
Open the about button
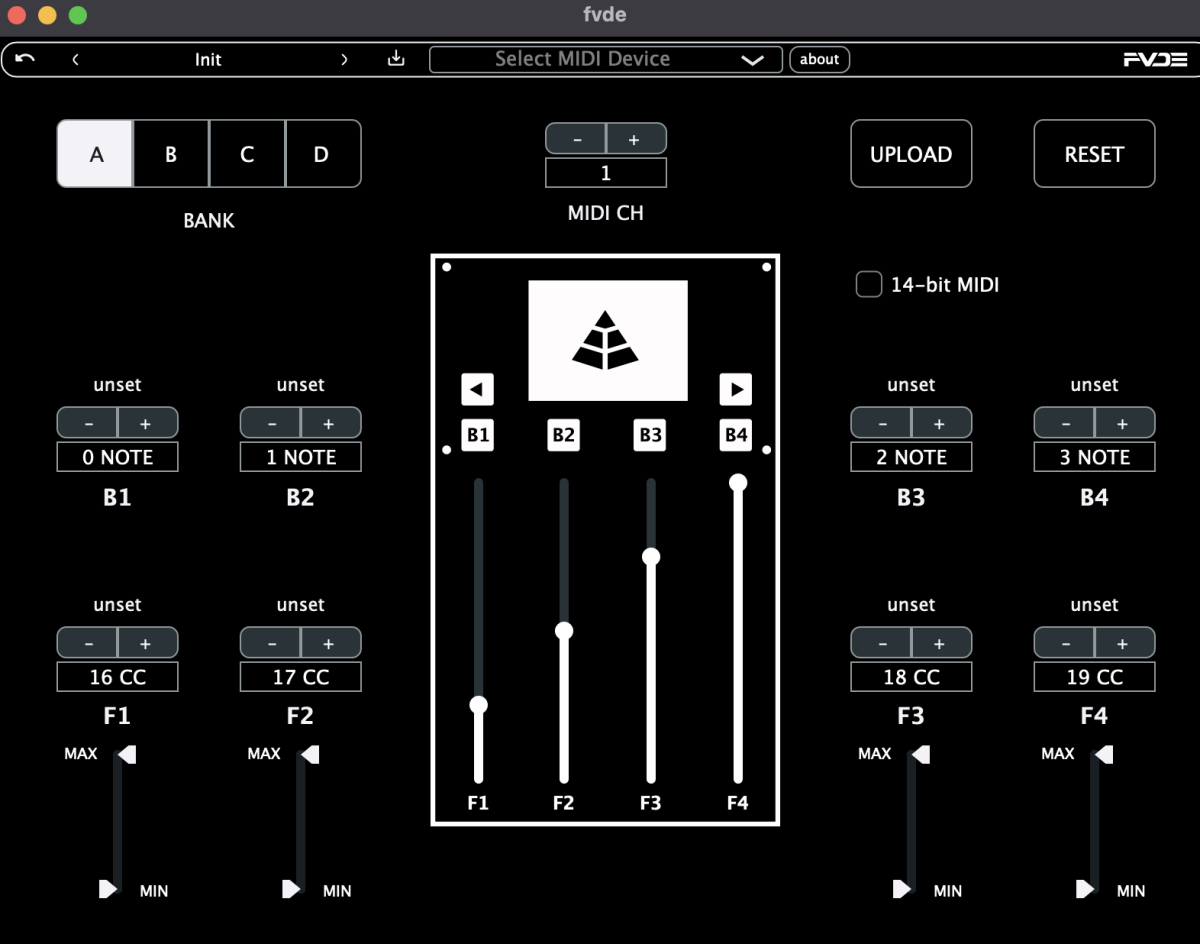coord(819,59)
